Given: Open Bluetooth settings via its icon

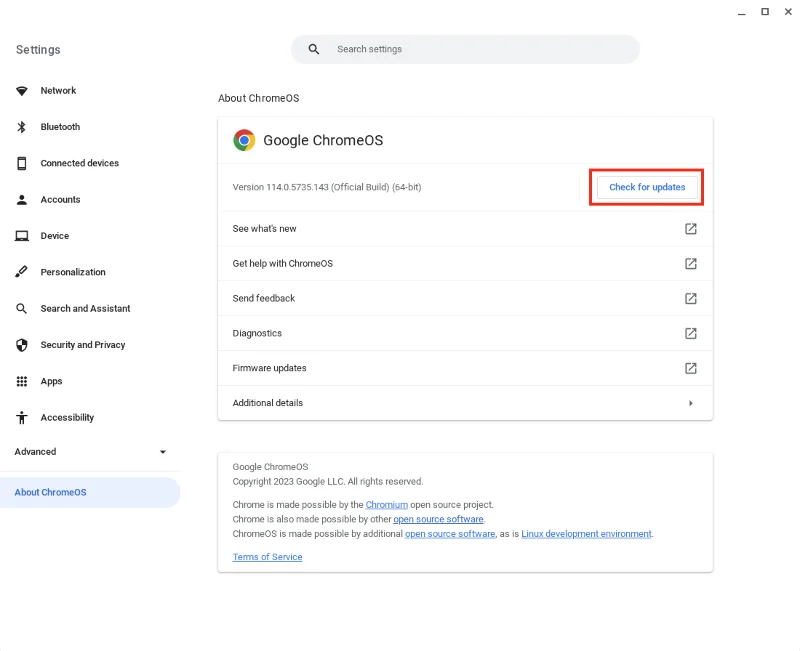Looking at the screenshot, I should tap(21, 126).
